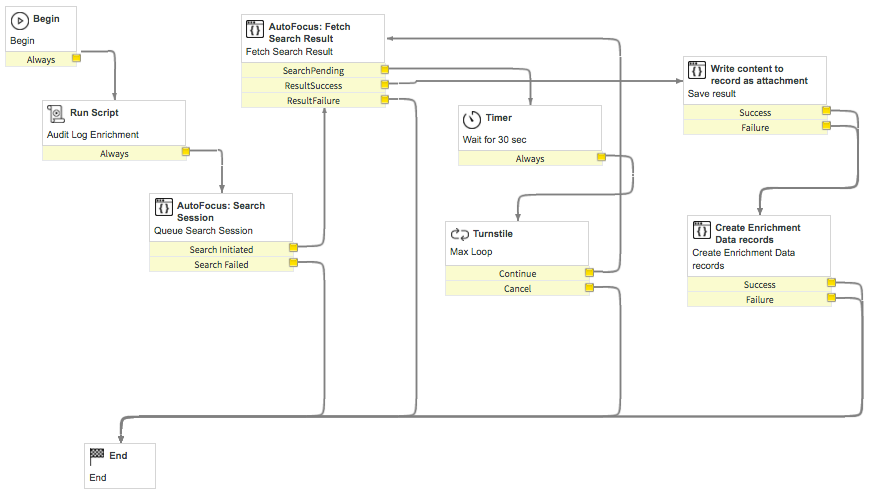This screenshot has width=869, height=494.
Task: Select the SearchPending condition row
Action: tap(313, 70)
